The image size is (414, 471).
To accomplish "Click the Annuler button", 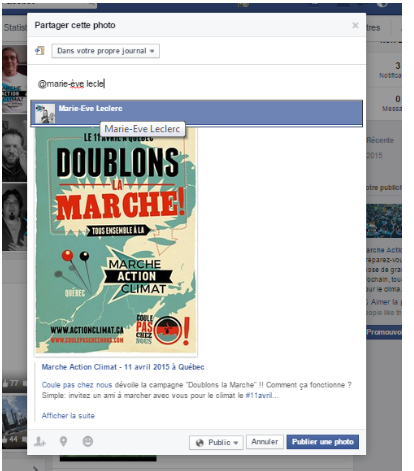I will [x=265, y=442].
